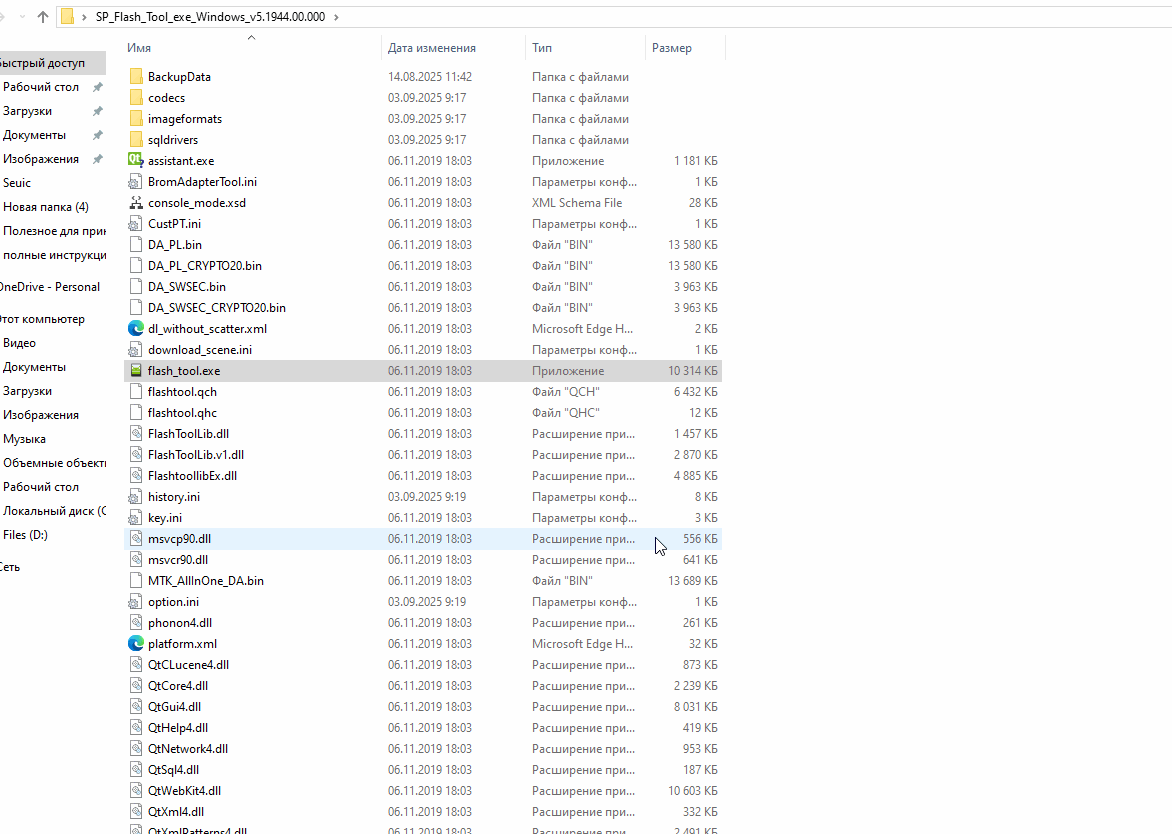Open the Files (D:) drive
The image size is (1172, 834).
(x=25, y=535)
